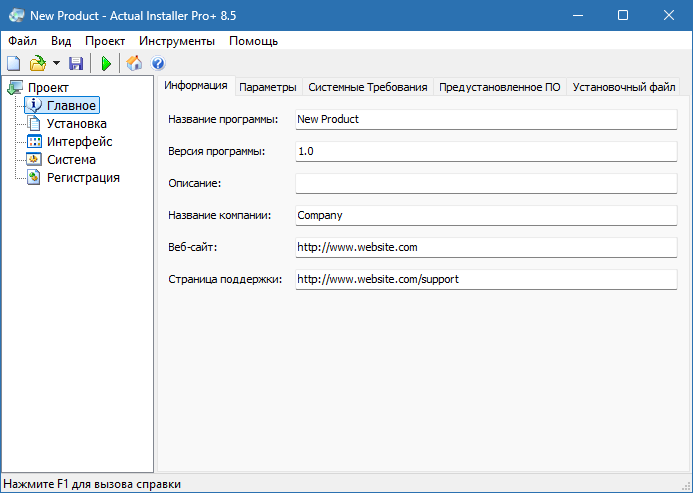The image size is (693, 493).
Task: Click the Страница поддержки URL field
Action: click(486, 279)
